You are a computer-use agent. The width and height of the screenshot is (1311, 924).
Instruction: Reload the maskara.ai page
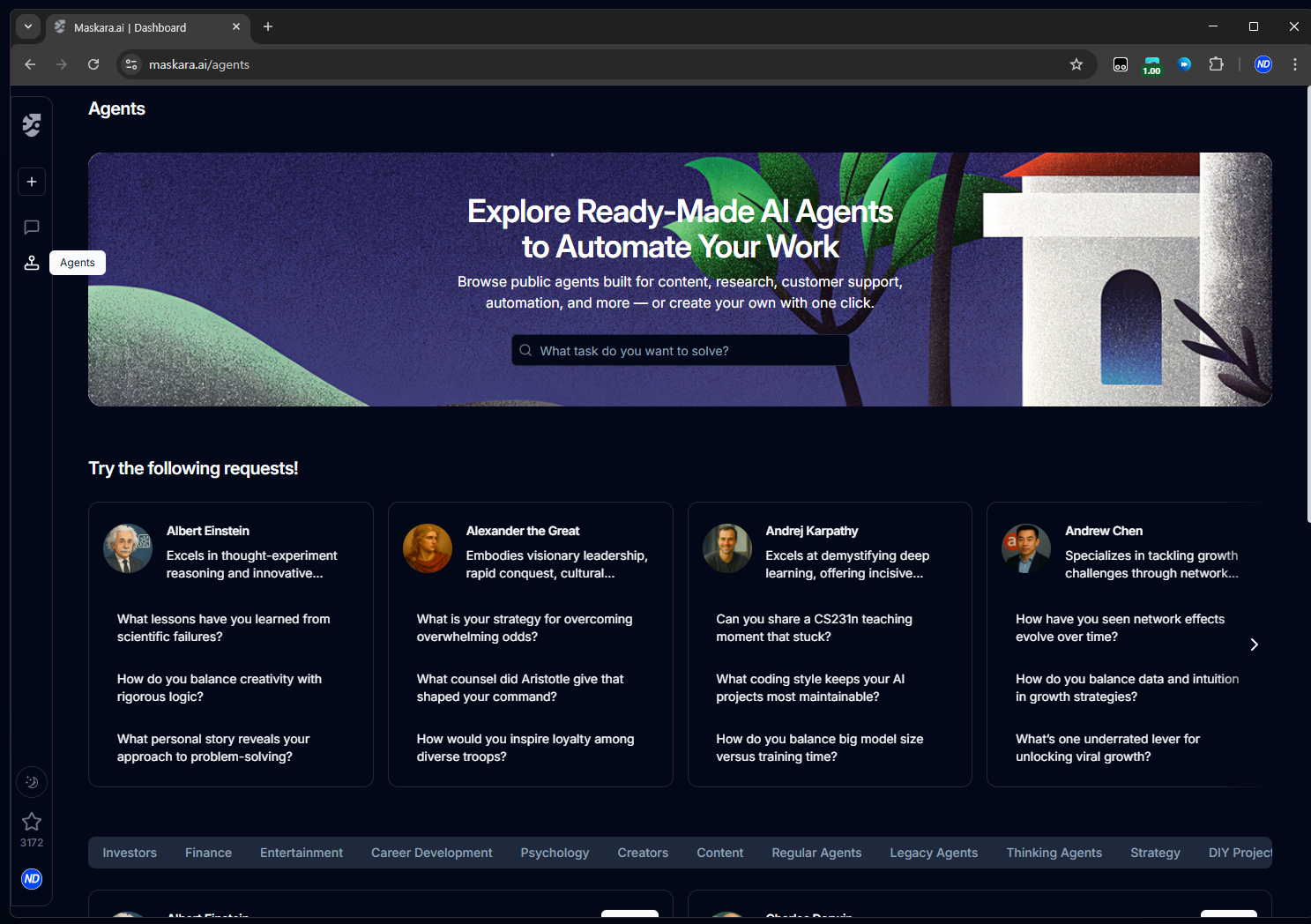tap(93, 64)
